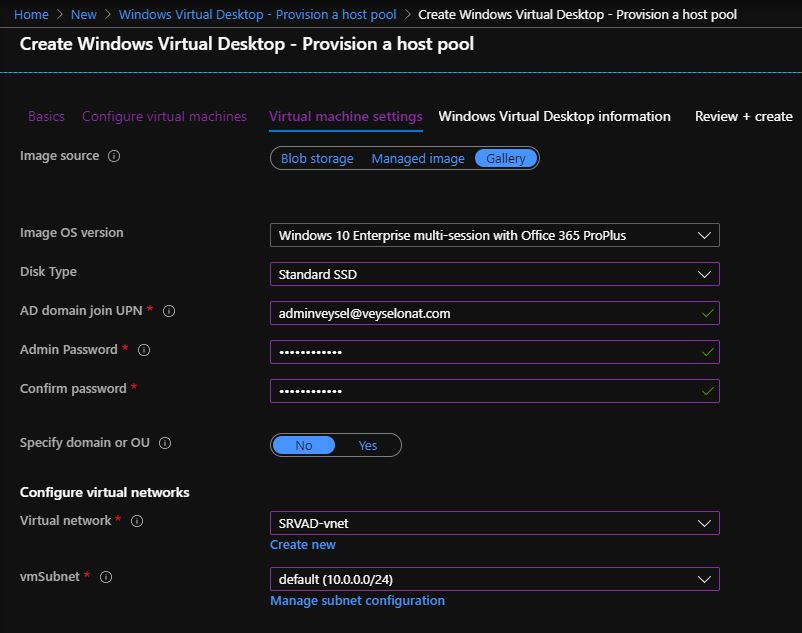The image size is (802, 633).
Task: Select Managed image source option
Action: pyautogui.click(x=418, y=159)
